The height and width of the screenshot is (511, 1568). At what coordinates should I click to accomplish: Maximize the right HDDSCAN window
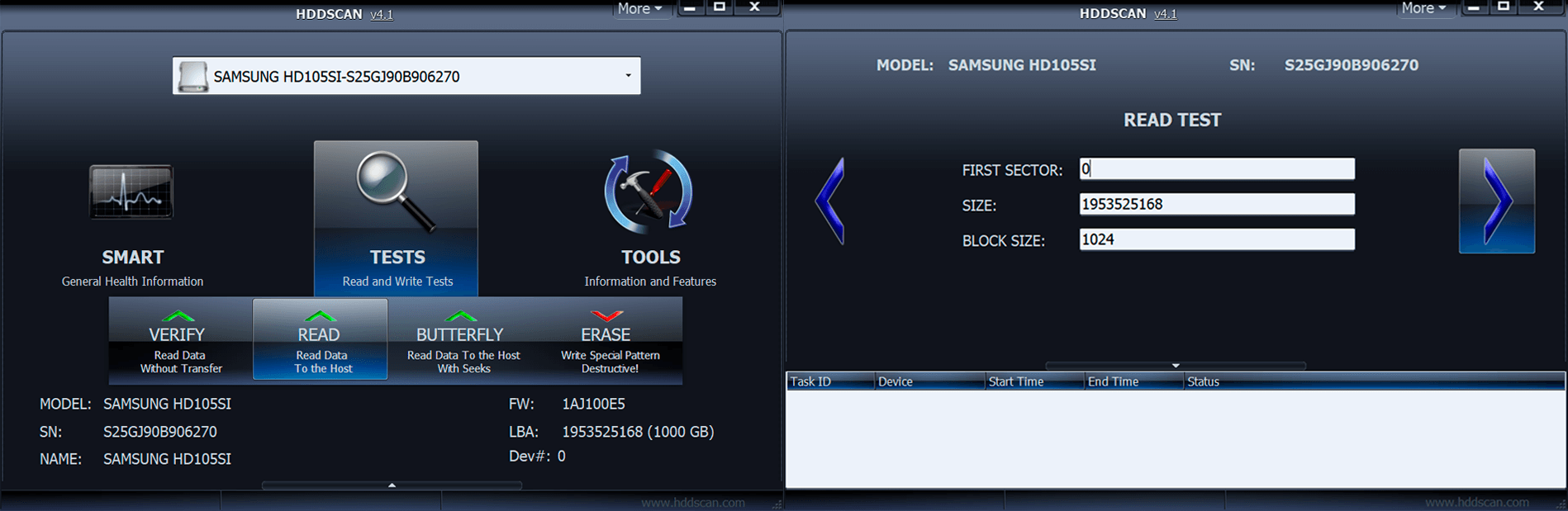coord(1504,7)
